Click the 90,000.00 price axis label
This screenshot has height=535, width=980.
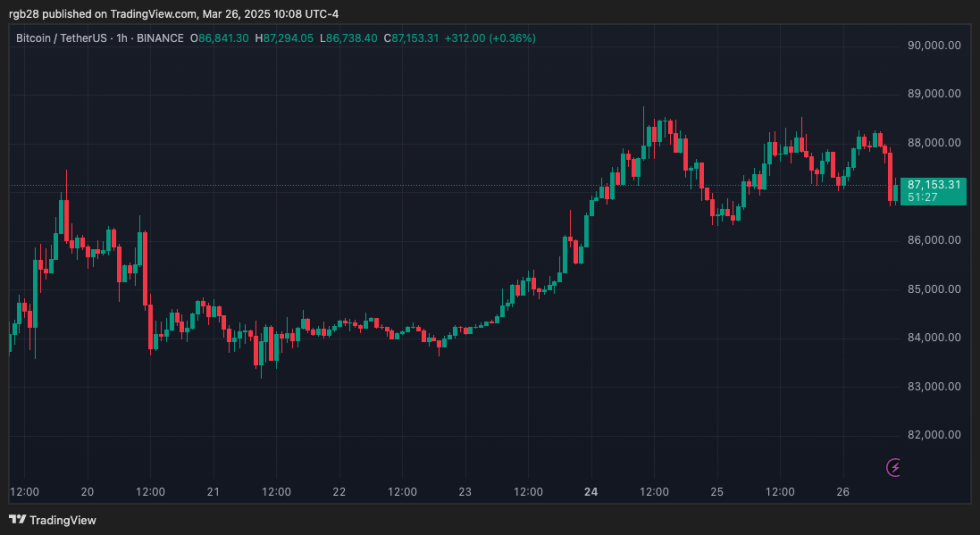935,46
